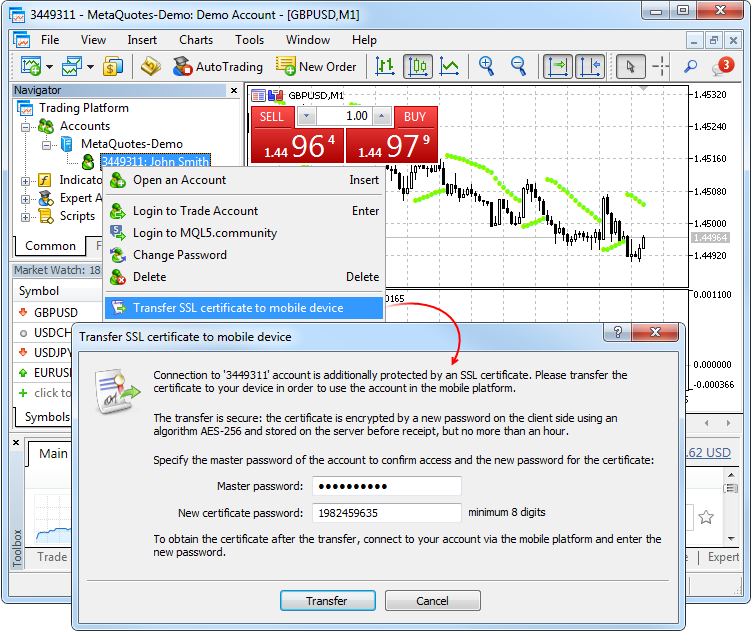Click the volume field showing 1.00

tap(344, 116)
